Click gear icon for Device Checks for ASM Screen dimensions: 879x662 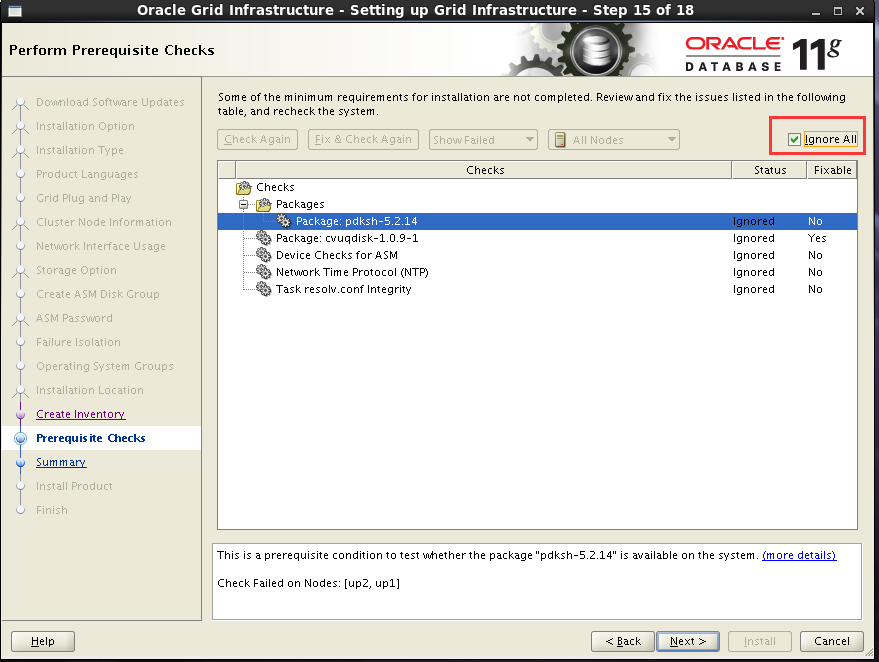pyautogui.click(x=263, y=255)
